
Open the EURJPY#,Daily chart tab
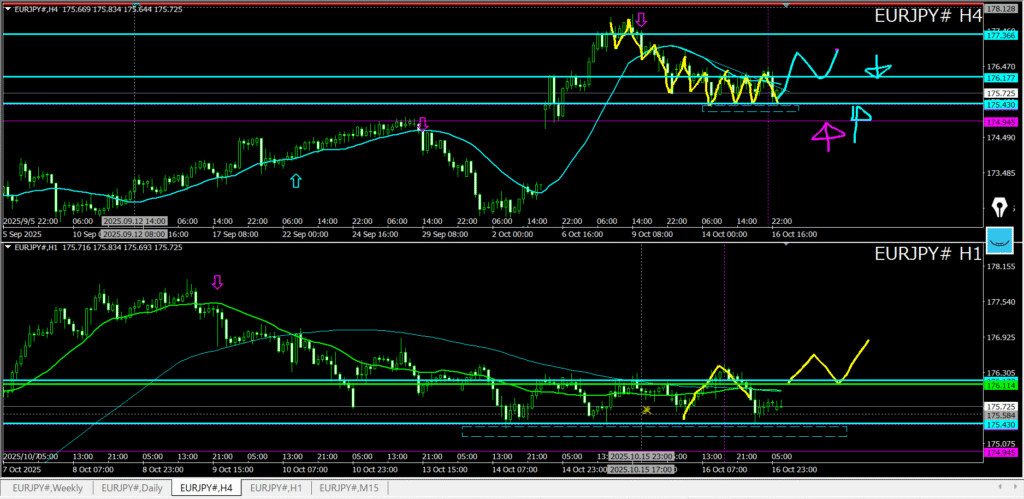coord(130,488)
